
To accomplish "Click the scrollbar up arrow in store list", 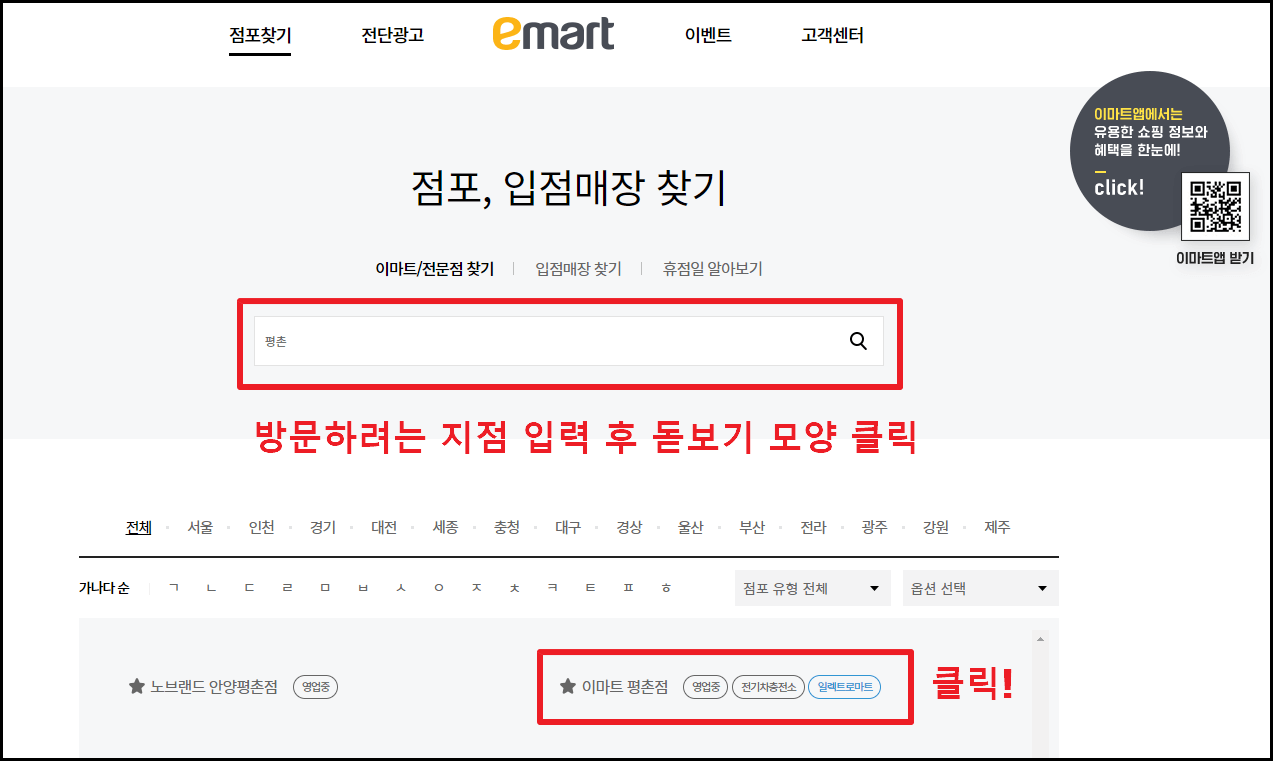I will click(1040, 638).
